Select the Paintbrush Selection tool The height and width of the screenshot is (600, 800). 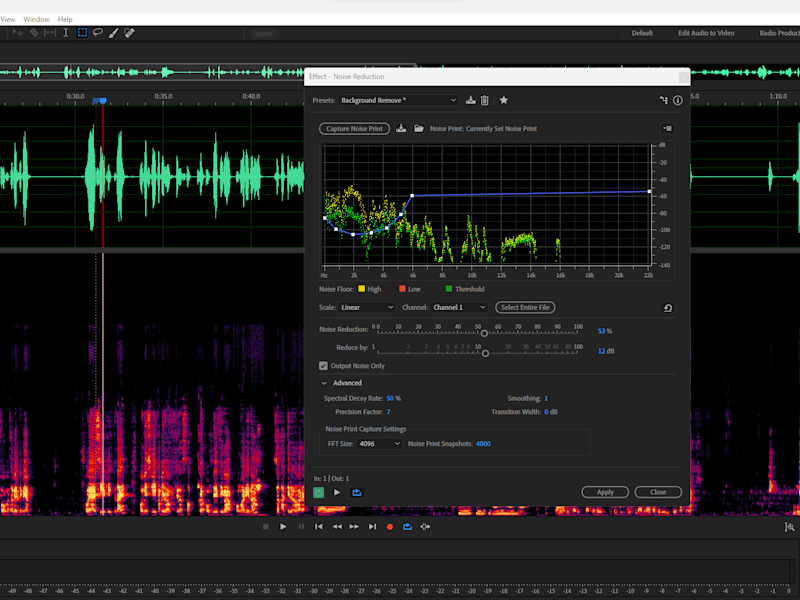tap(113, 33)
